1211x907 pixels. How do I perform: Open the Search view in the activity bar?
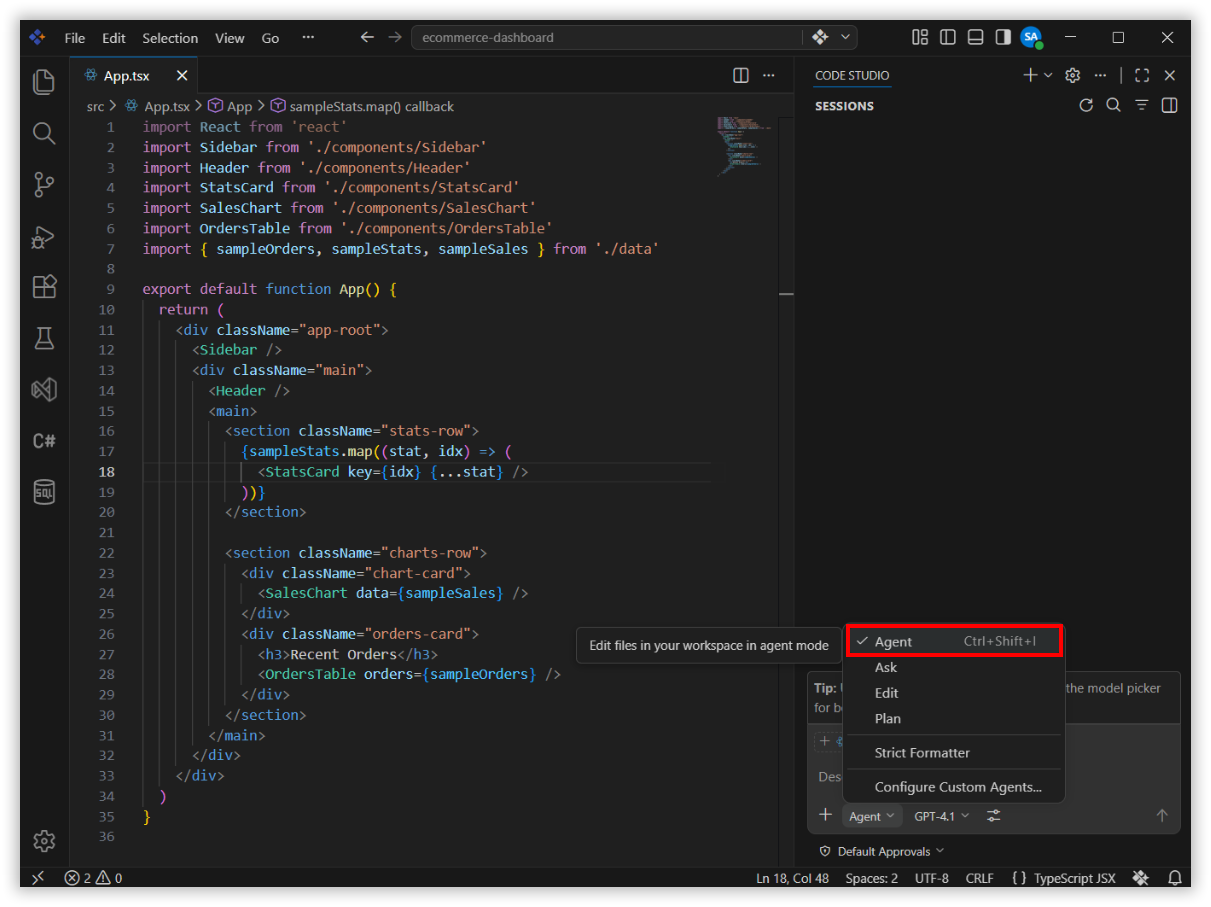44,133
